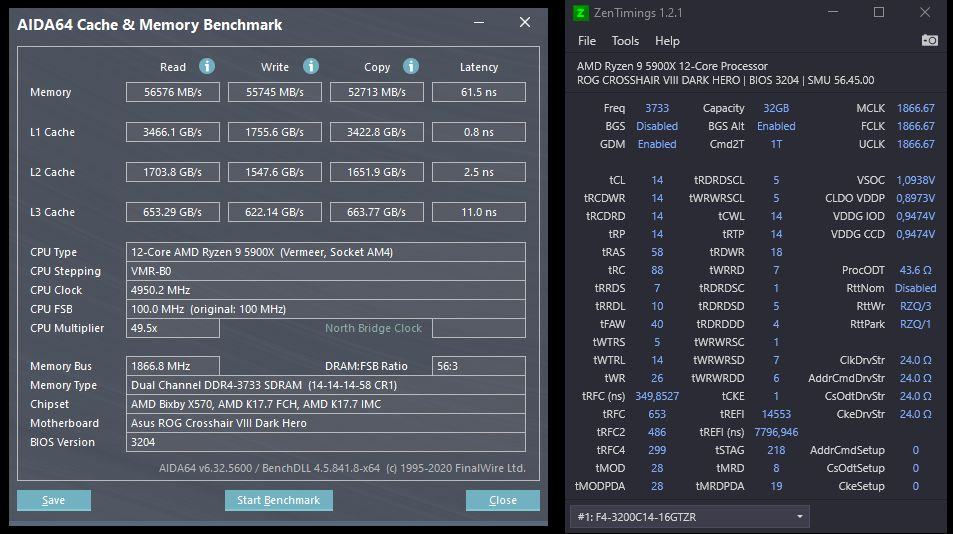Click the Memory Type field DDR4-3733 SDRAM

326,385
